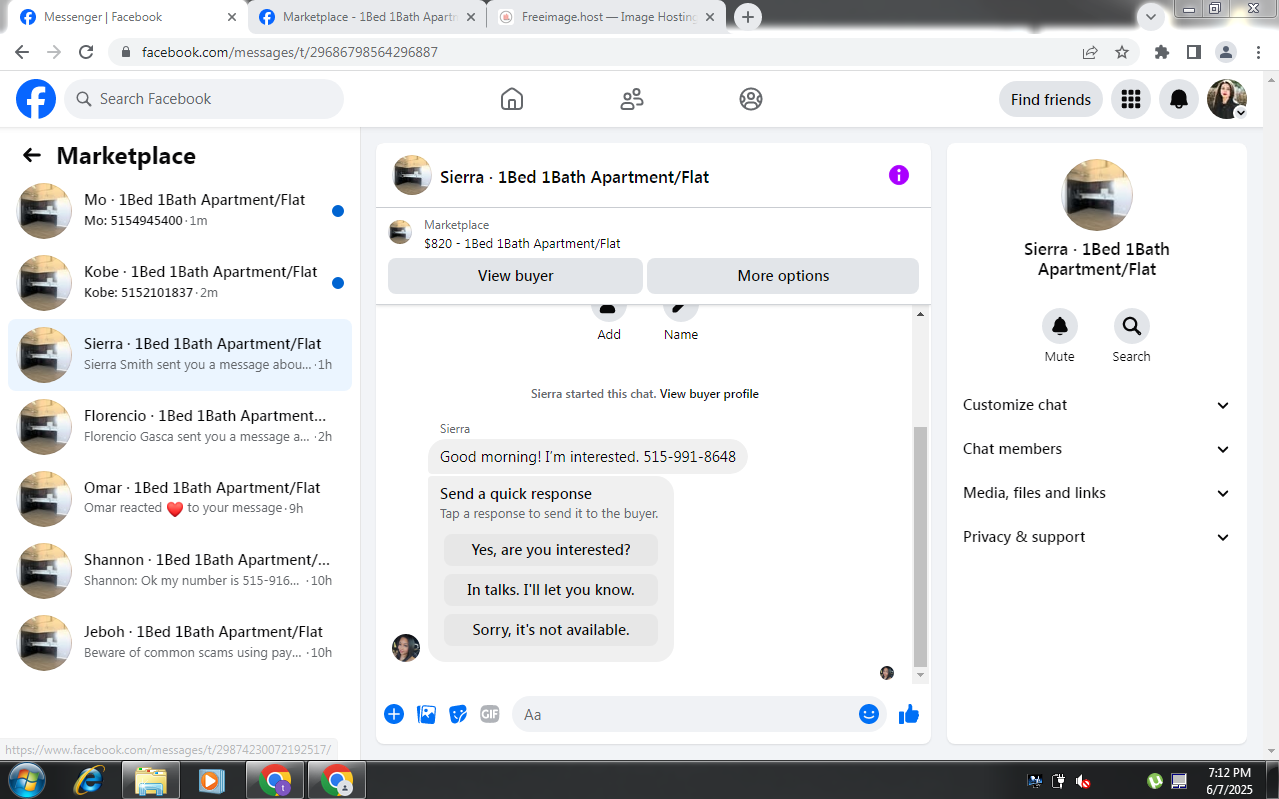Open the Chrome side panel icon
Viewport: 1279px width, 799px height.
[1194, 52]
